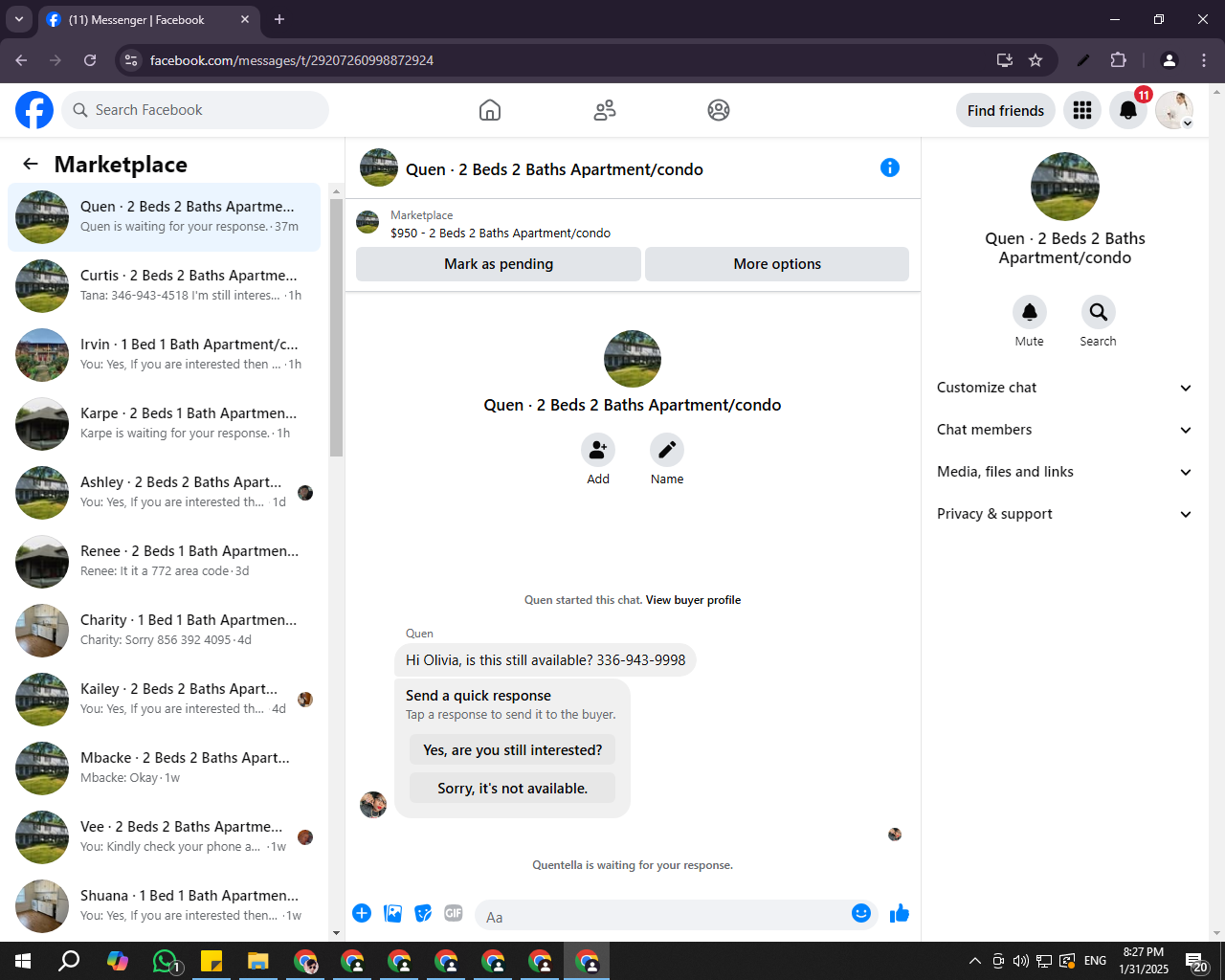The width and height of the screenshot is (1225, 980).
Task: Expand Customize chat section
Action: (x=1064, y=388)
